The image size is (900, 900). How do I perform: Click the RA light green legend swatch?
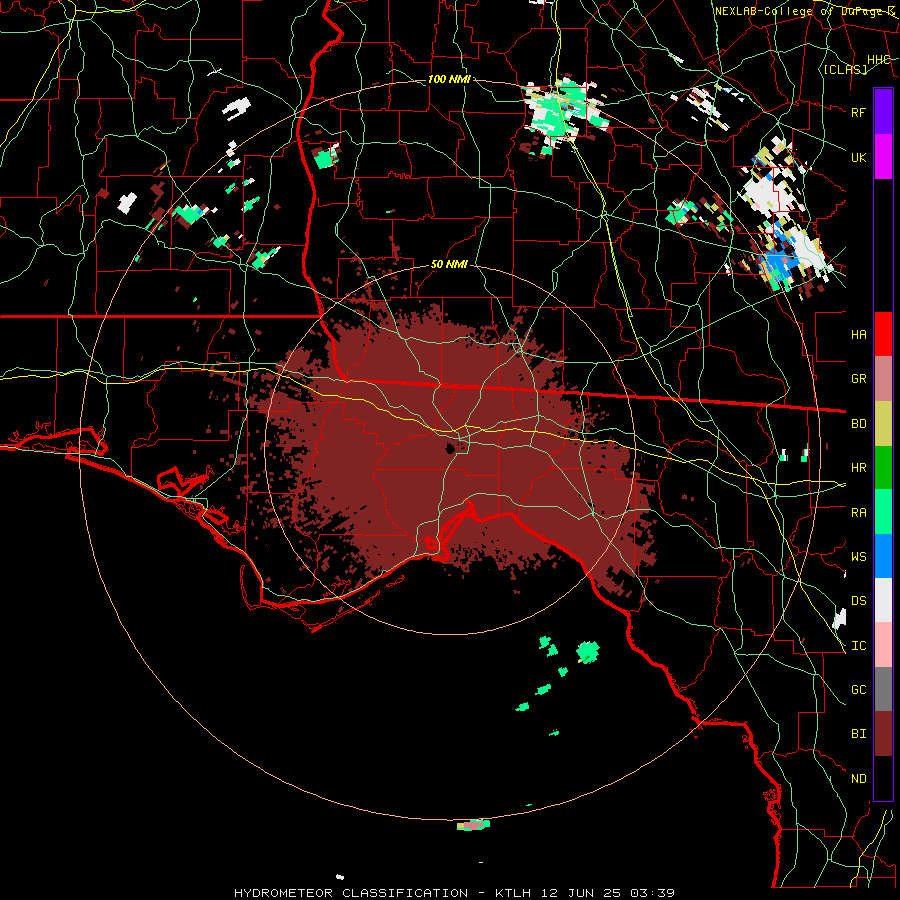point(883,512)
